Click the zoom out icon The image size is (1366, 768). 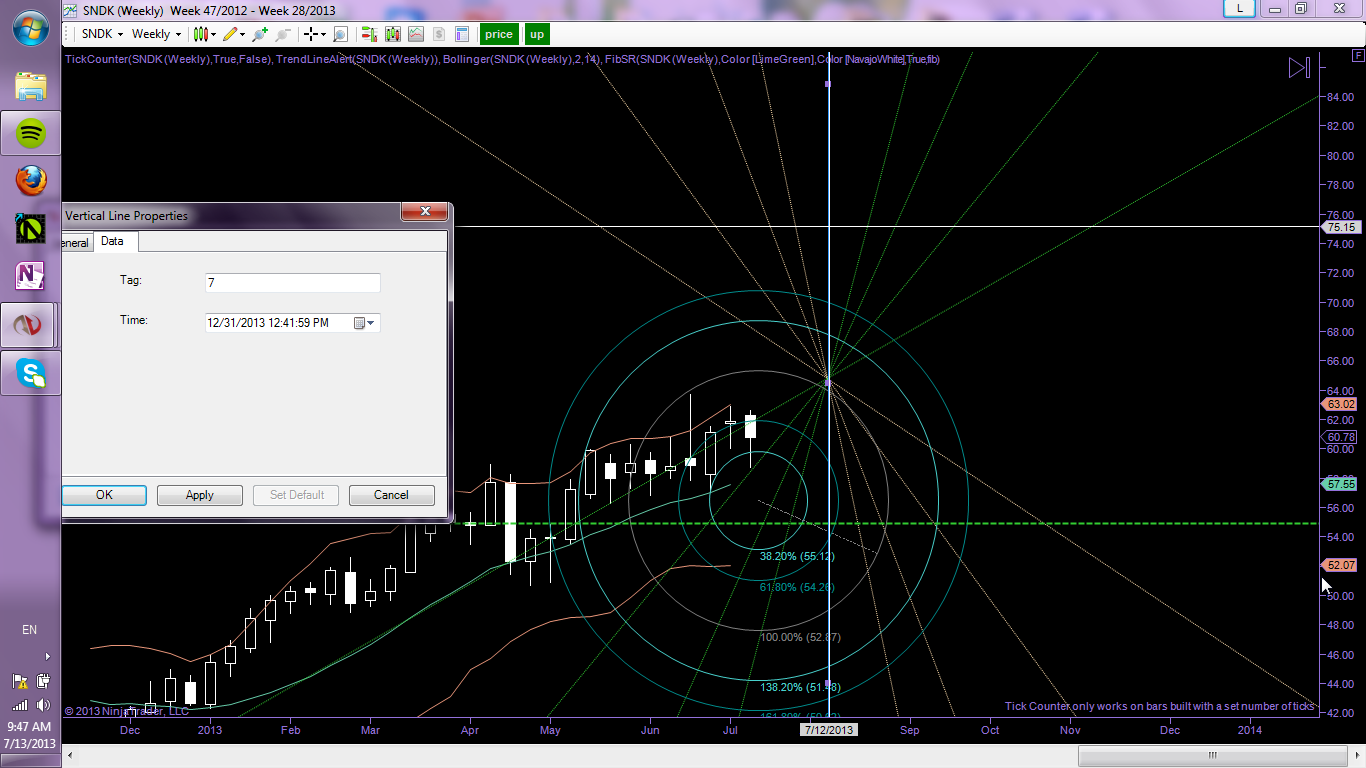tap(283, 34)
